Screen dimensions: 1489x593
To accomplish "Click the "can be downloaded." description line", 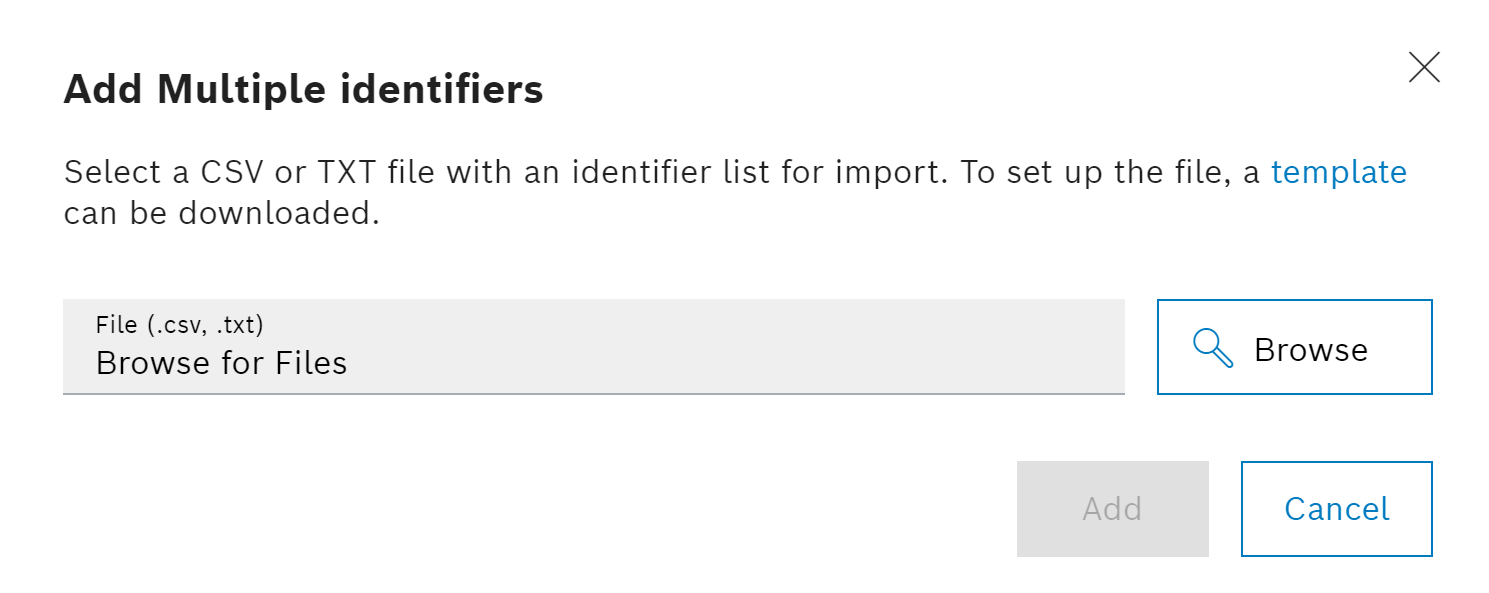I will pyautogui.click(x=221, y=215).
